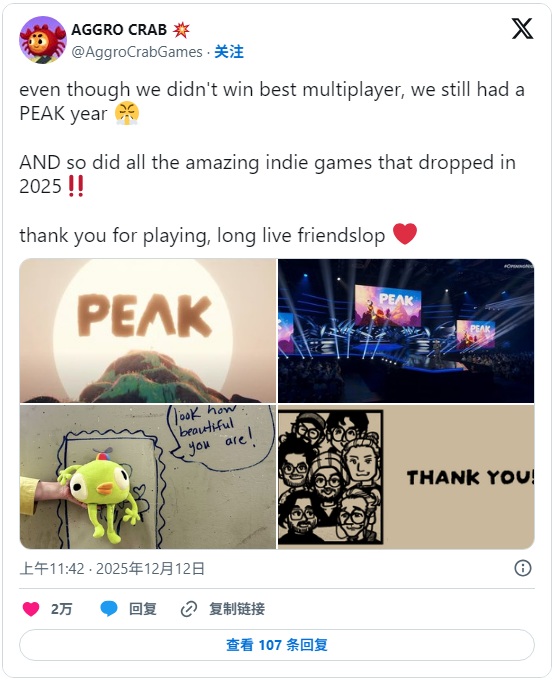Click the explosion emoji beside AGGRO CRAB

(181, 29)
